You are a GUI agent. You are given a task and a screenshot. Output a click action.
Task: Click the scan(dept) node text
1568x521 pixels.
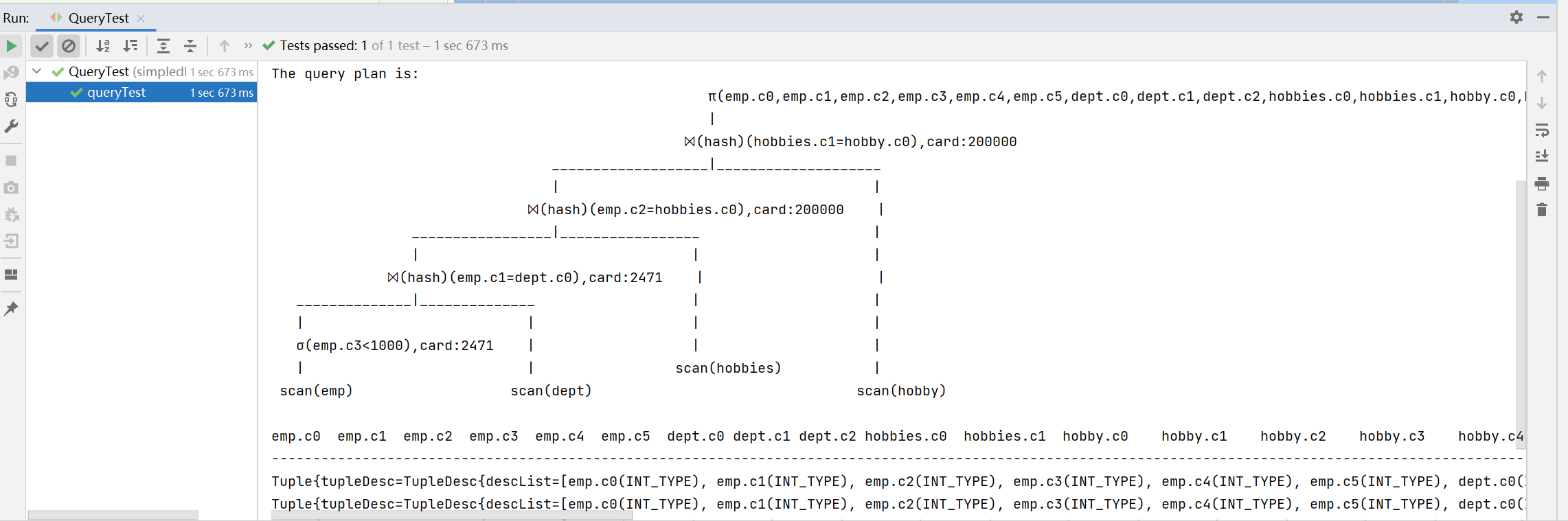pos(551,391)
